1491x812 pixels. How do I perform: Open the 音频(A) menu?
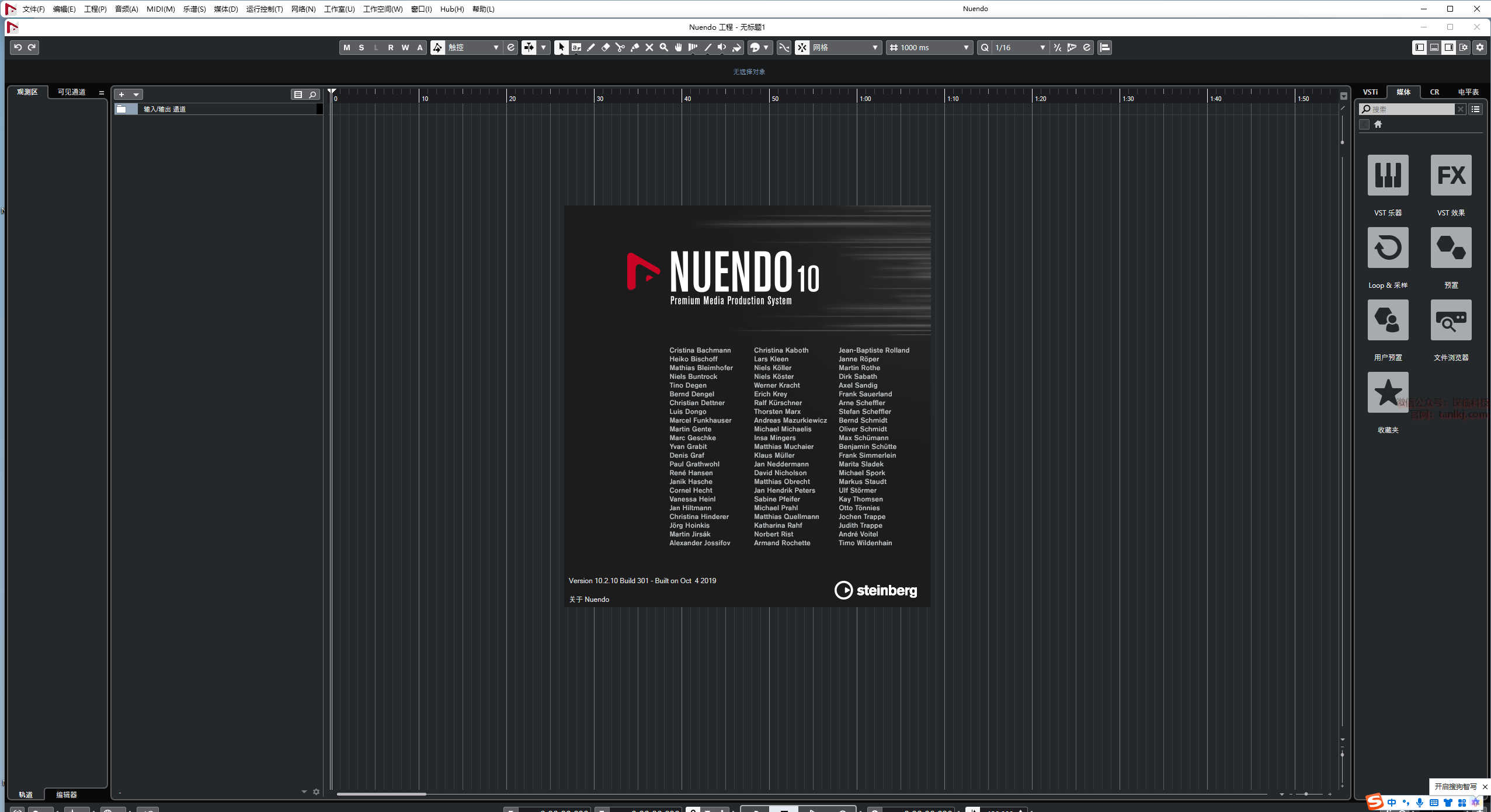click(126, 9)
